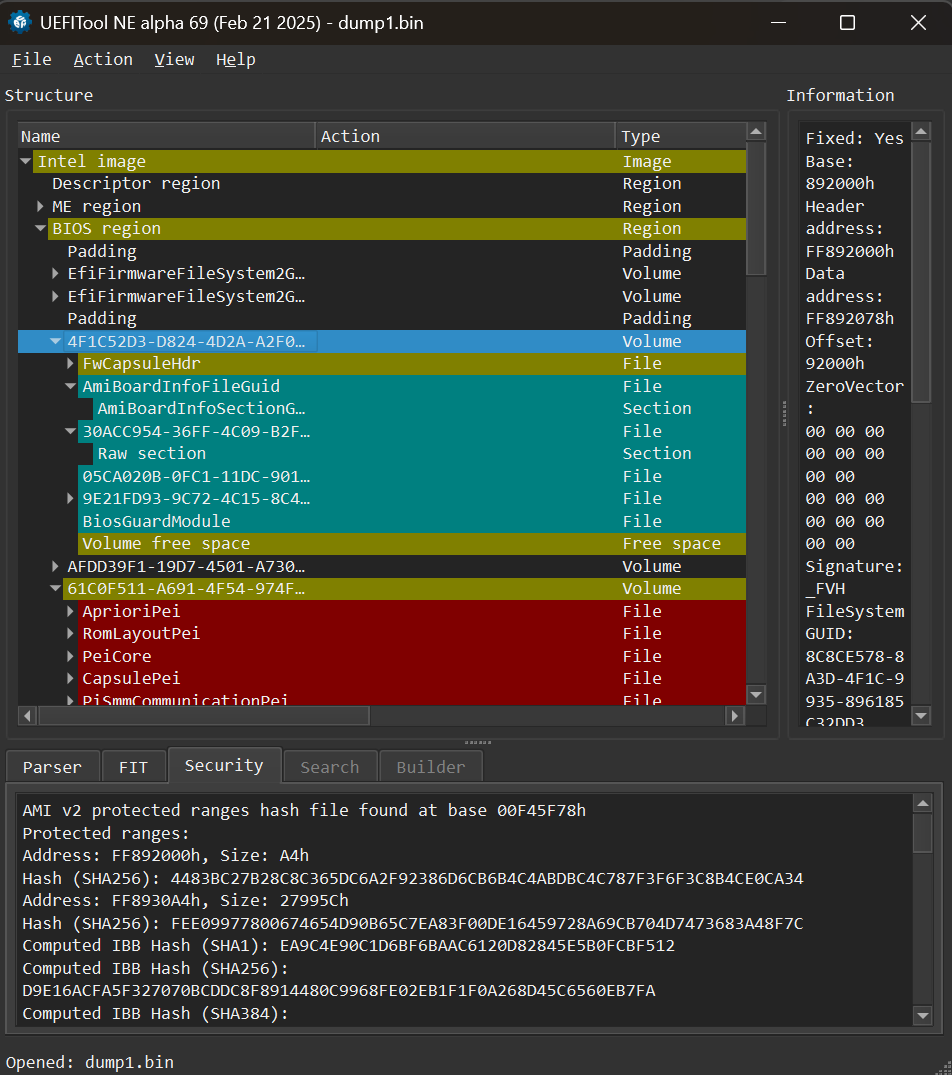This screenshot has height=1075, width=952.
Task: Open the View menu
Action: coord(174,60)
